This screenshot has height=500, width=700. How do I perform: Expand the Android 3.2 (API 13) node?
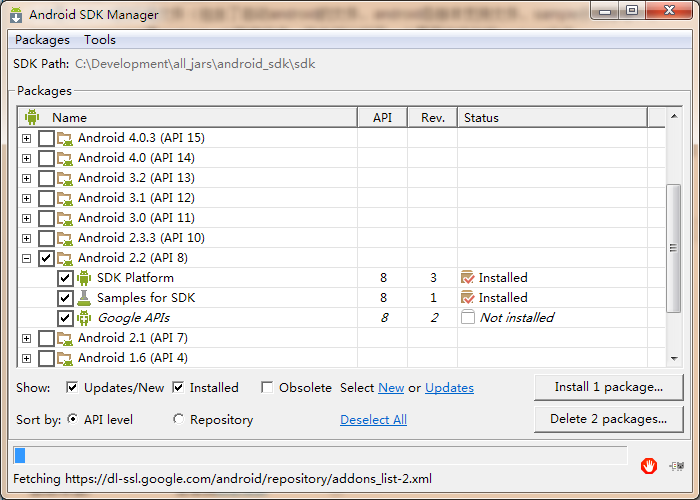pos(27,179)
